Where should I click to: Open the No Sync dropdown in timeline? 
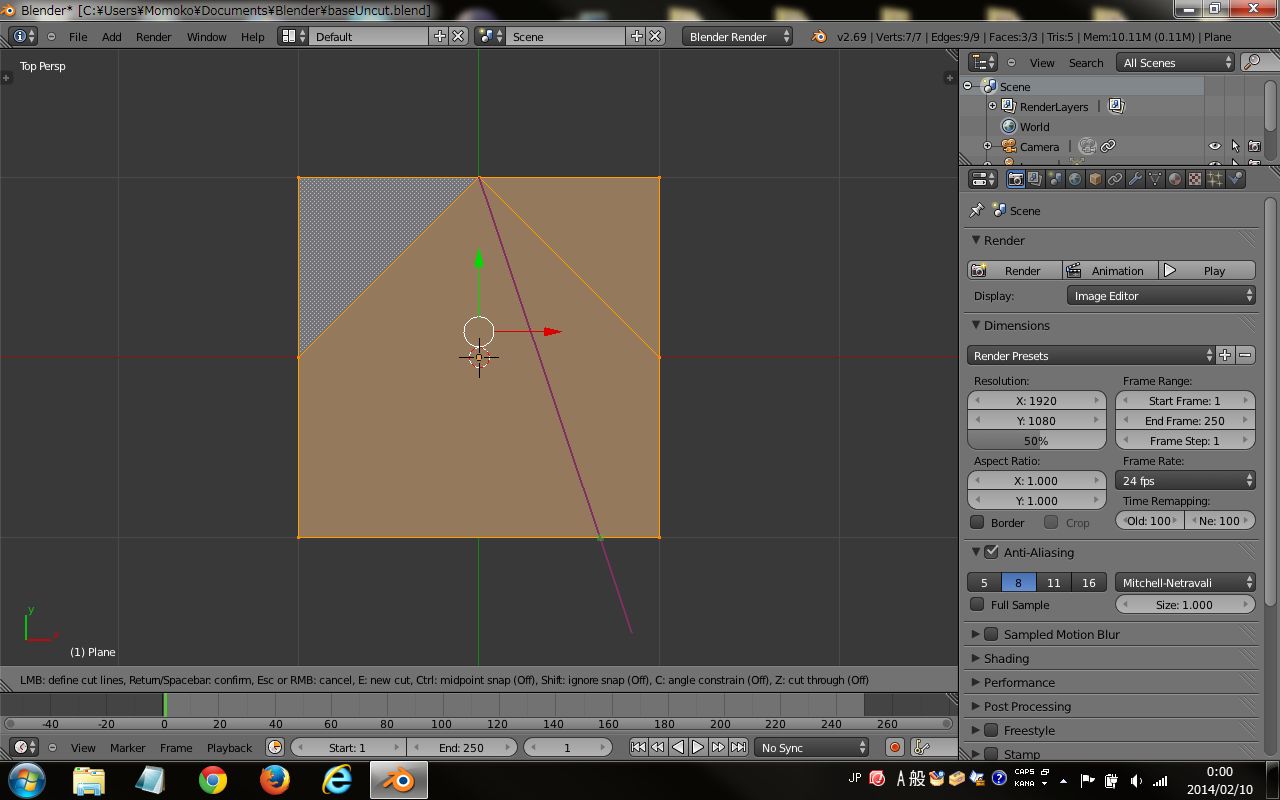tap(812, 747)
